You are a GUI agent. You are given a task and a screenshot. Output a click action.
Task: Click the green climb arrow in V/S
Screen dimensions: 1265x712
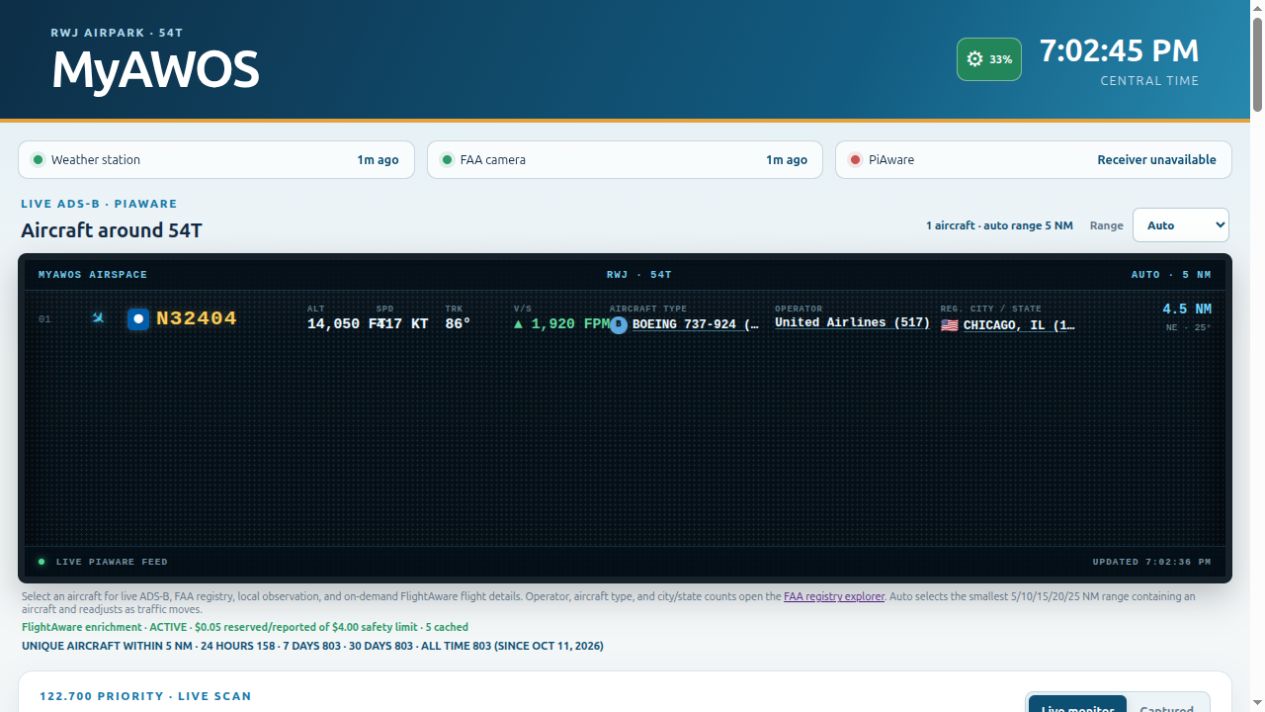(x=518, y=324)
